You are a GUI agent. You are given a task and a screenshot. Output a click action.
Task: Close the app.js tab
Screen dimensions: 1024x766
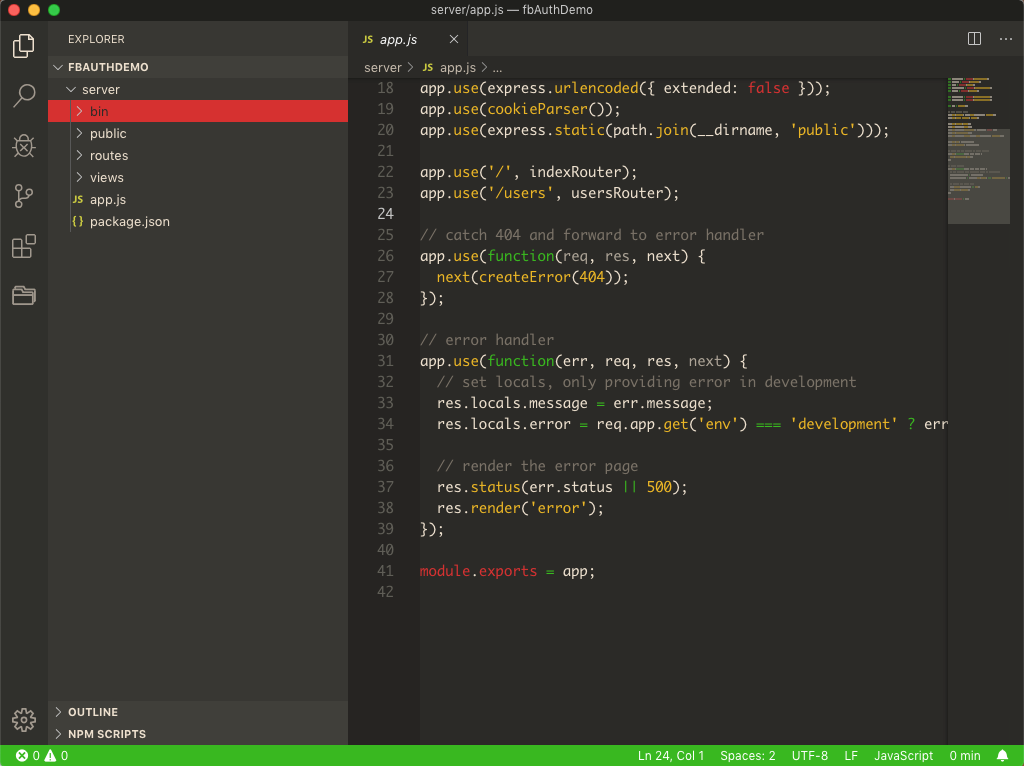(x=454, y=39)
